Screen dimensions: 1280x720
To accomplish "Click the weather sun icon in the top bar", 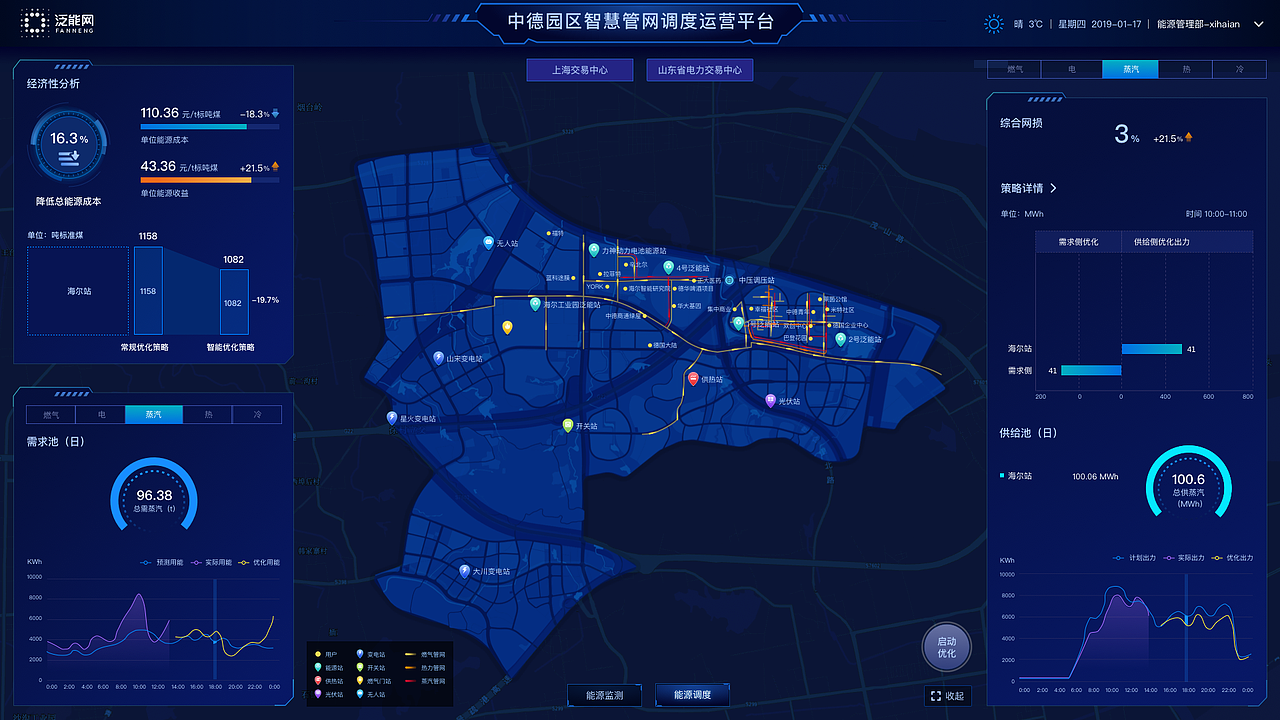I will [x=993, y=23].
